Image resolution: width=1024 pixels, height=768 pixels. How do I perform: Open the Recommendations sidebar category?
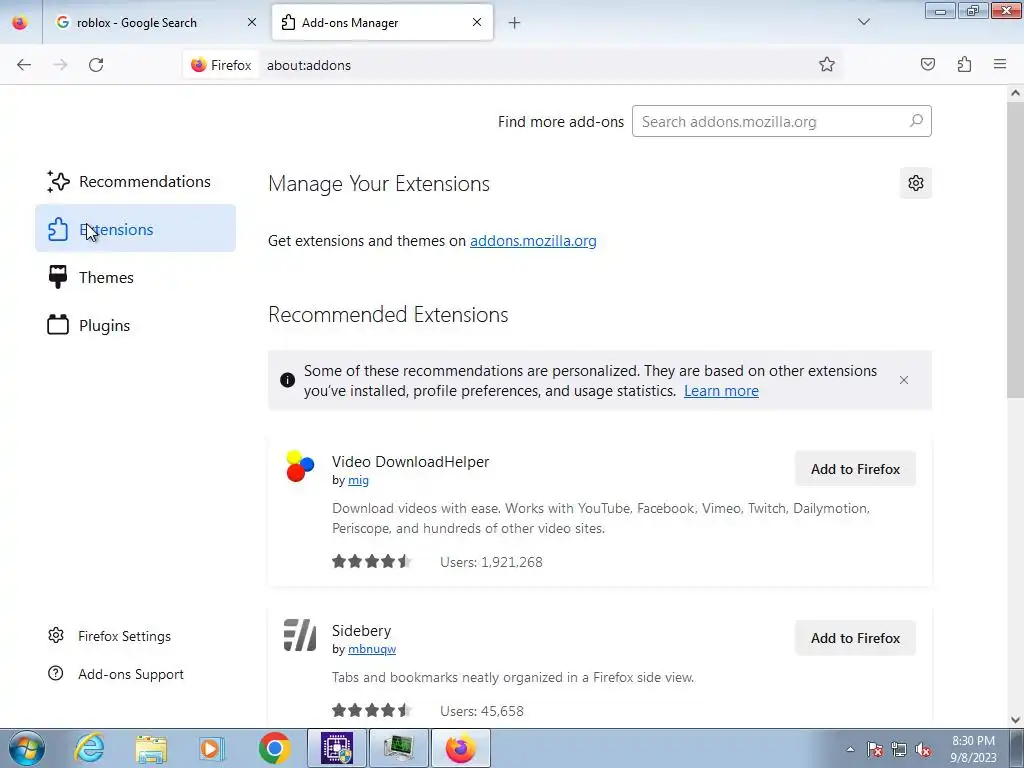(x=135, y=182)
